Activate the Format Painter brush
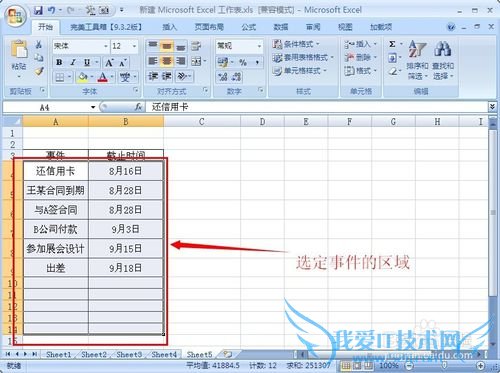 coord(39,71)
